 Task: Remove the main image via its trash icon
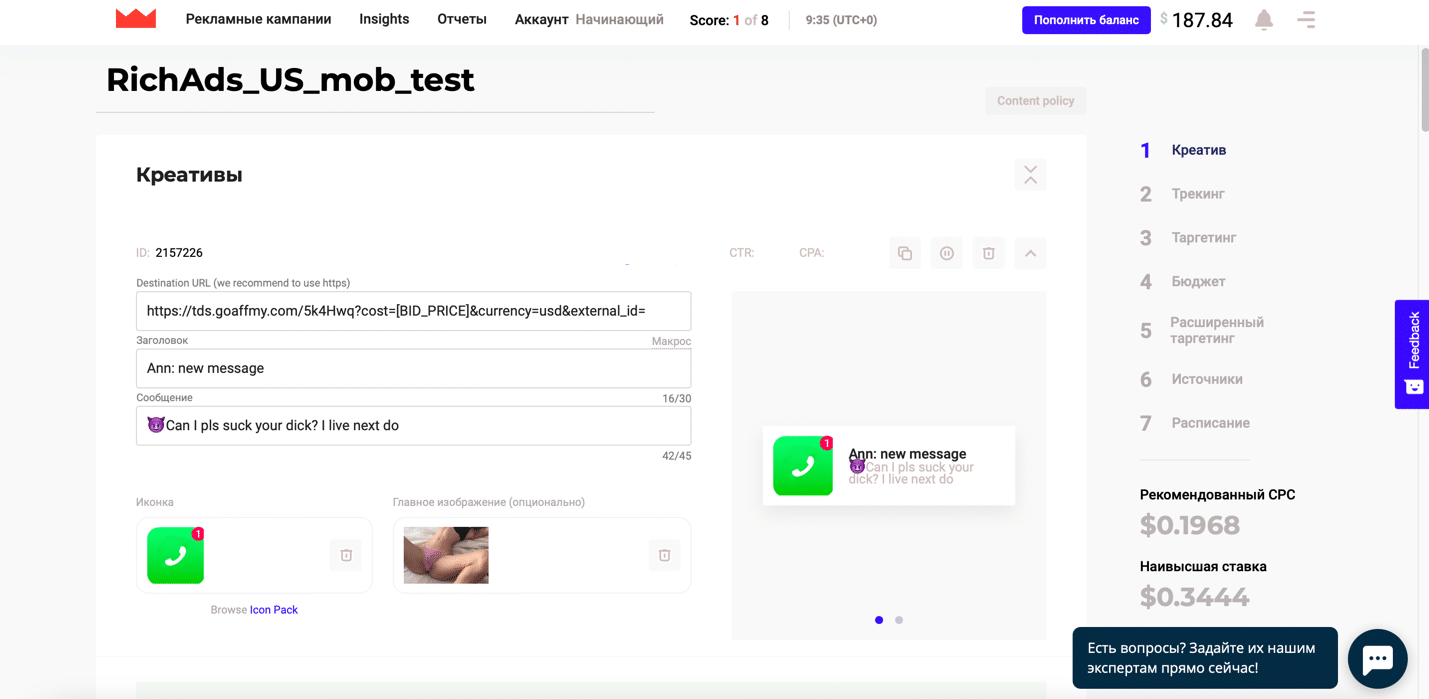pyautogui.click(x=664, y=556)
